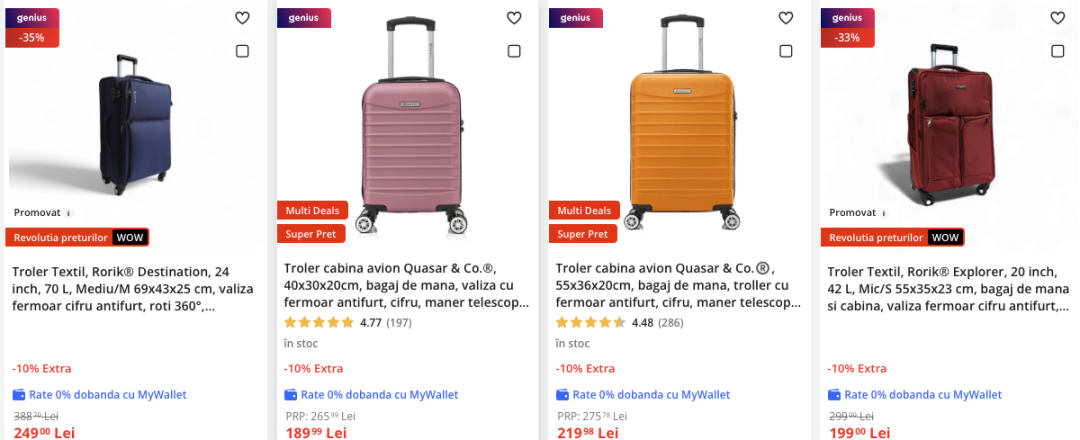1080x440 pixels.
Task: Favorite the navy Rorik Destination troler
Action: pyautogui.click(x=242, y=18)
